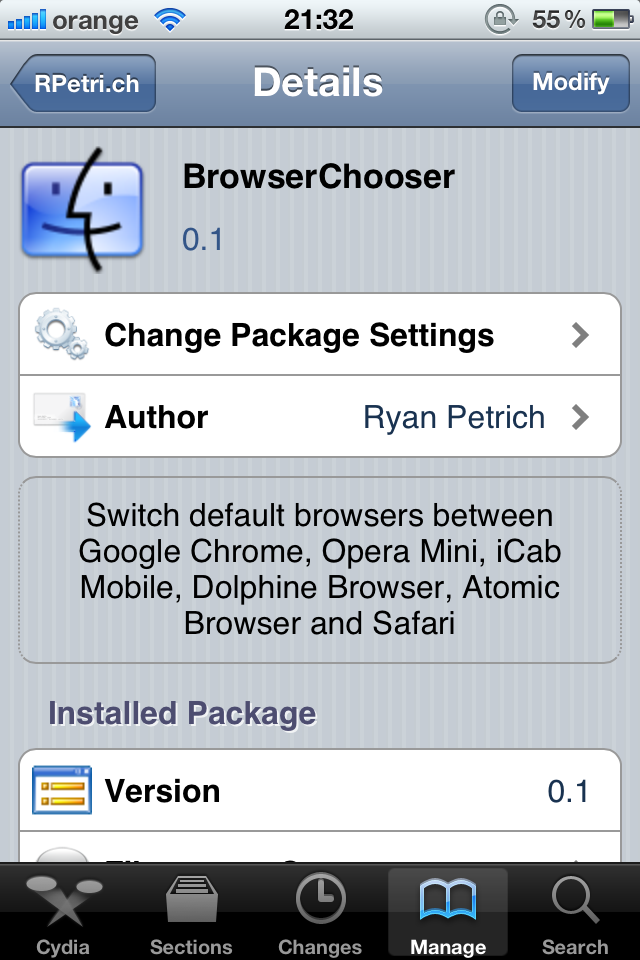
Task: Switch to the Sections tab
Action: (191, 910)
